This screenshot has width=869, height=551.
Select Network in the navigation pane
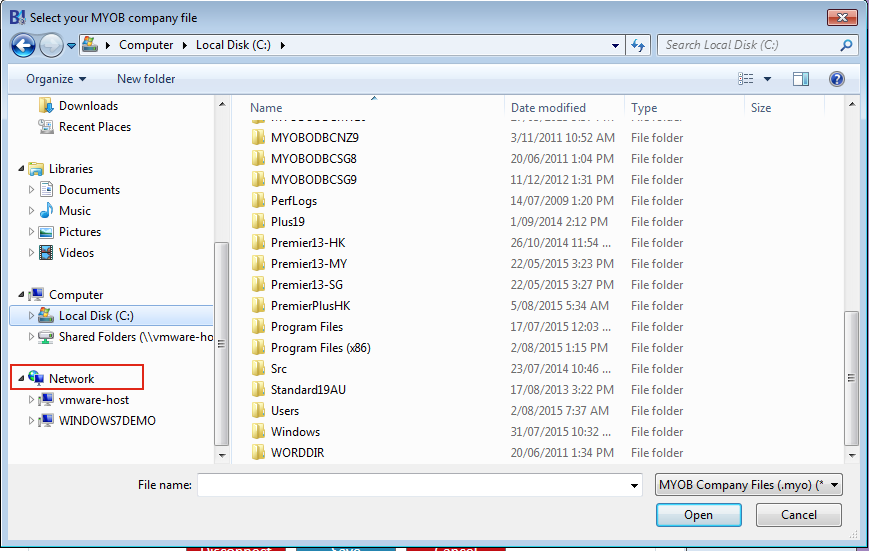click(x=71, y=379)
